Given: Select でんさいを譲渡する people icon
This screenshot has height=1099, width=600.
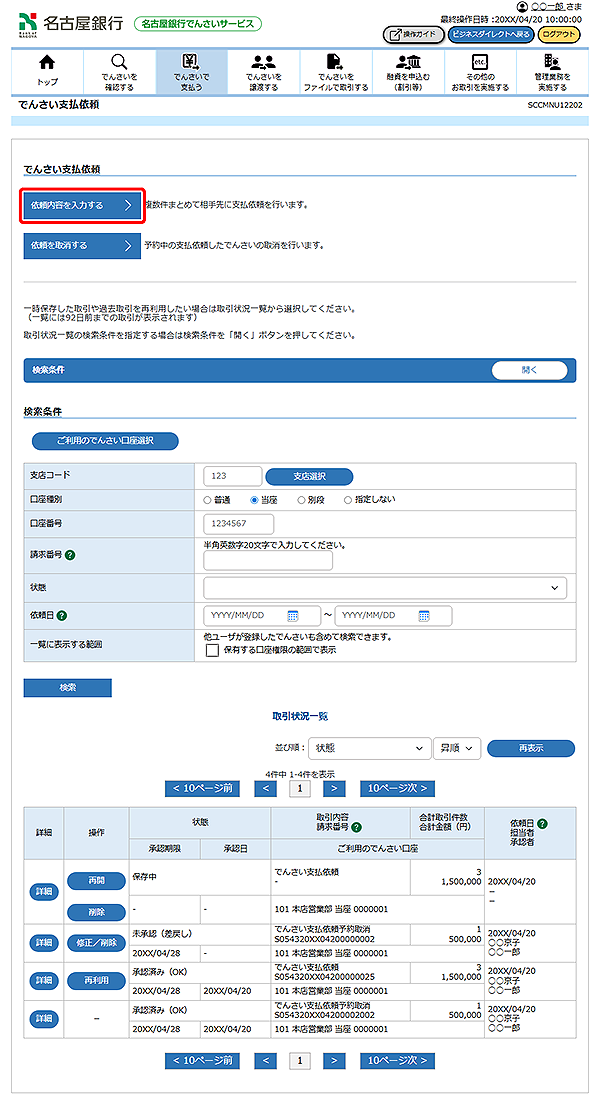Looking at the screenshot, I should 264,63.
